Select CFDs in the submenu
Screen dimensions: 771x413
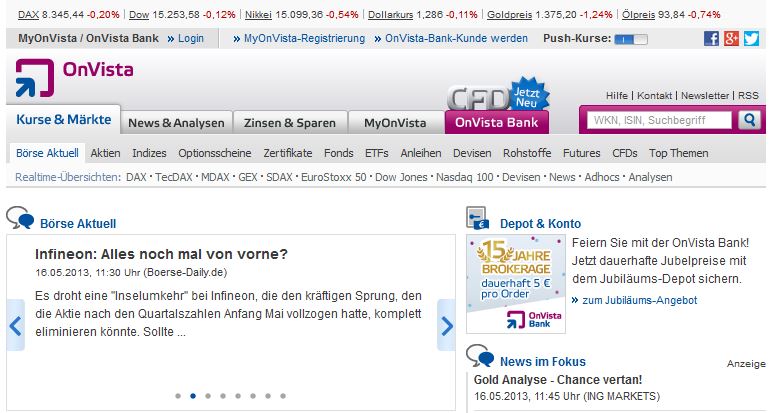(x=625, y=153)
